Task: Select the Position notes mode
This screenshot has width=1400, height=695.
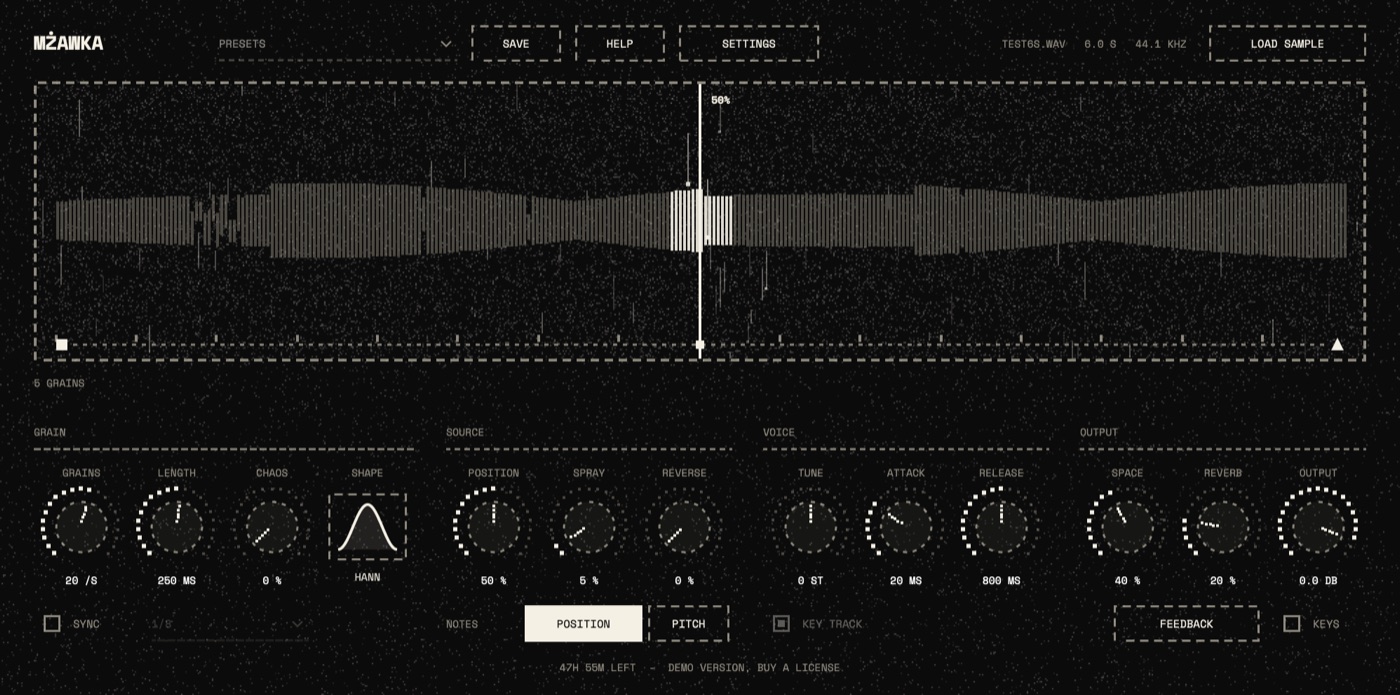Action: (x=583, y=624)
